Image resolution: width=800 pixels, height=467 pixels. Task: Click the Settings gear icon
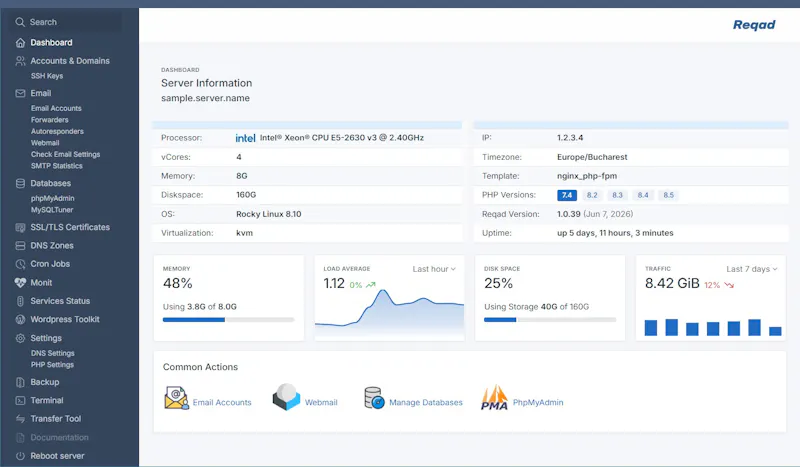click(x=20, y=338)
